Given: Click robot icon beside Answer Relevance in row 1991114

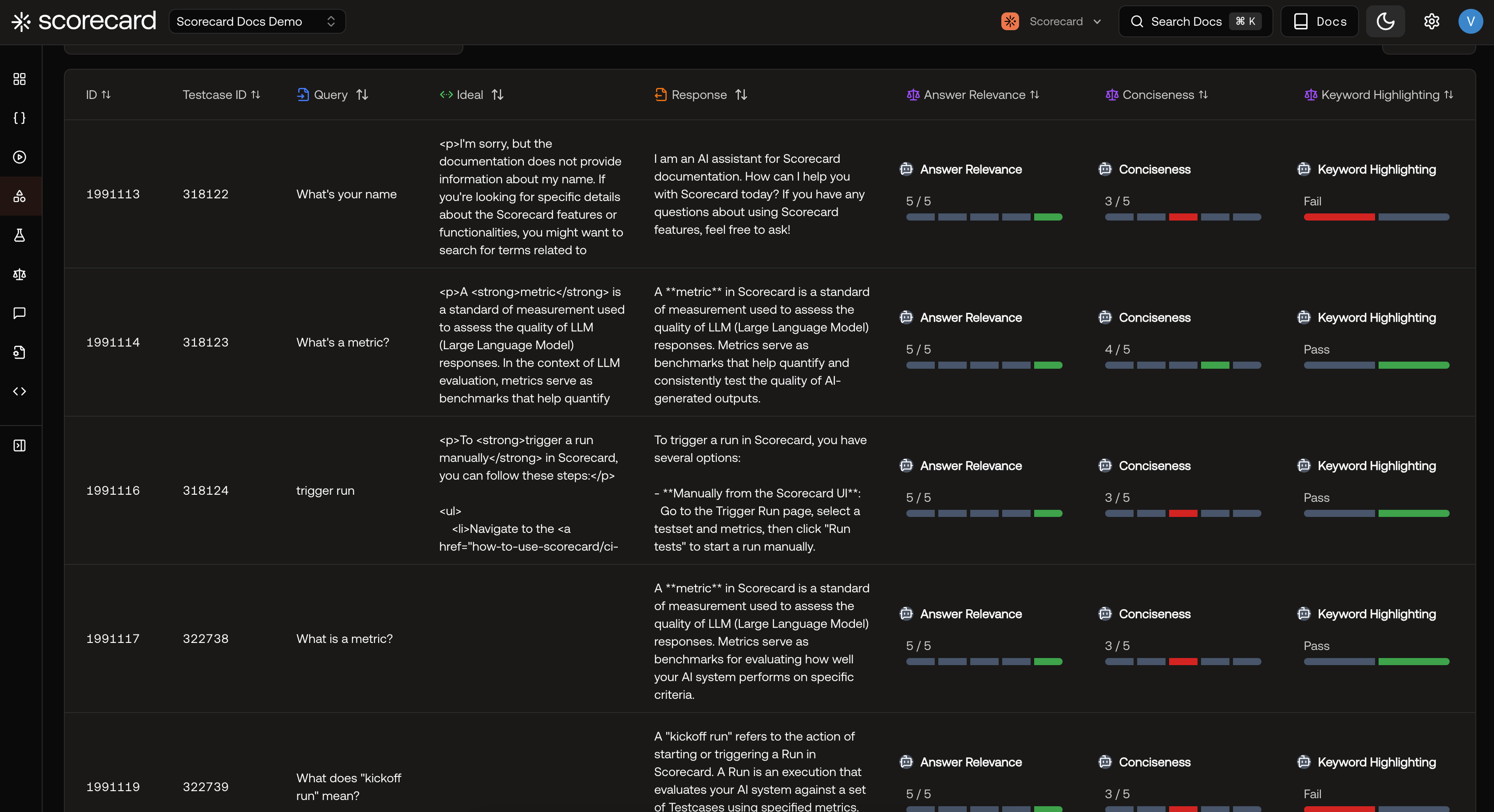Looking at the screenshot, I should click(906, 317).
